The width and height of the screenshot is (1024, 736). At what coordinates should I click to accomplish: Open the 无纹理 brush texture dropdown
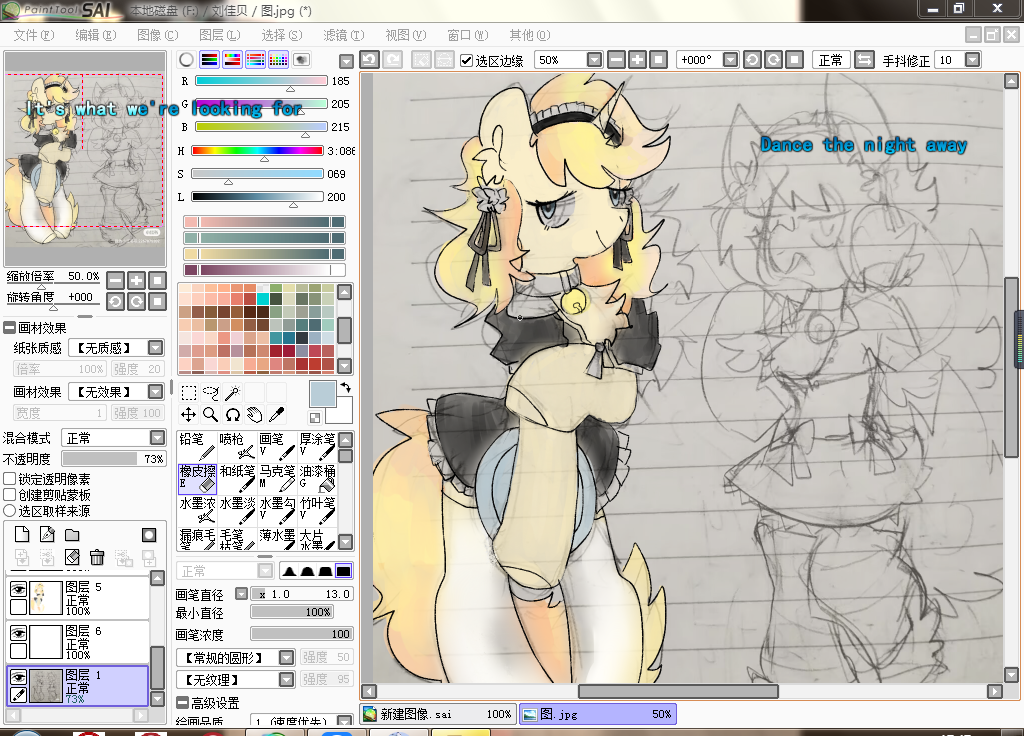287,679
